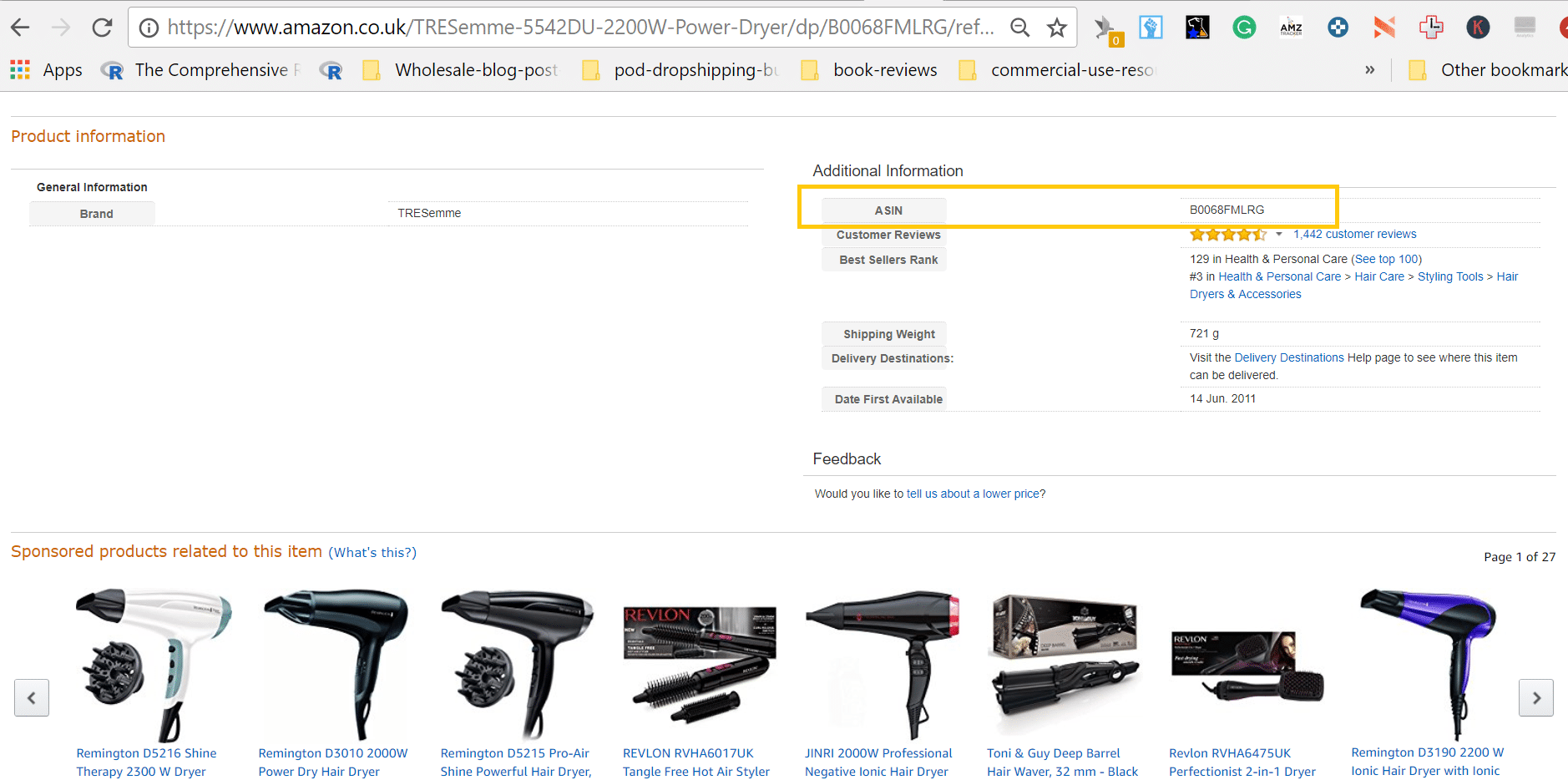
Task: Click 'tell us about a lower price' link
Action: (x=973, y=494)
